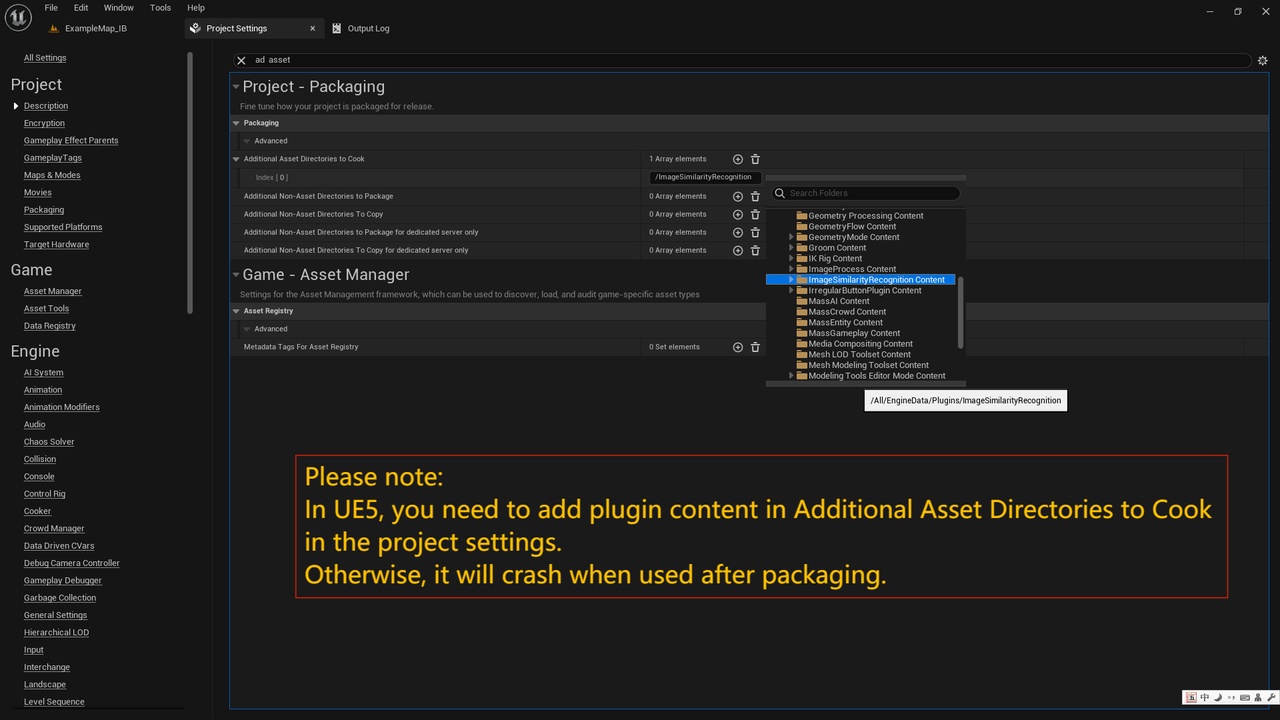Image resolution: width=1280 pixels, height=720 pixels.
Task: Go to All Settings
Action: pos(45,58)
